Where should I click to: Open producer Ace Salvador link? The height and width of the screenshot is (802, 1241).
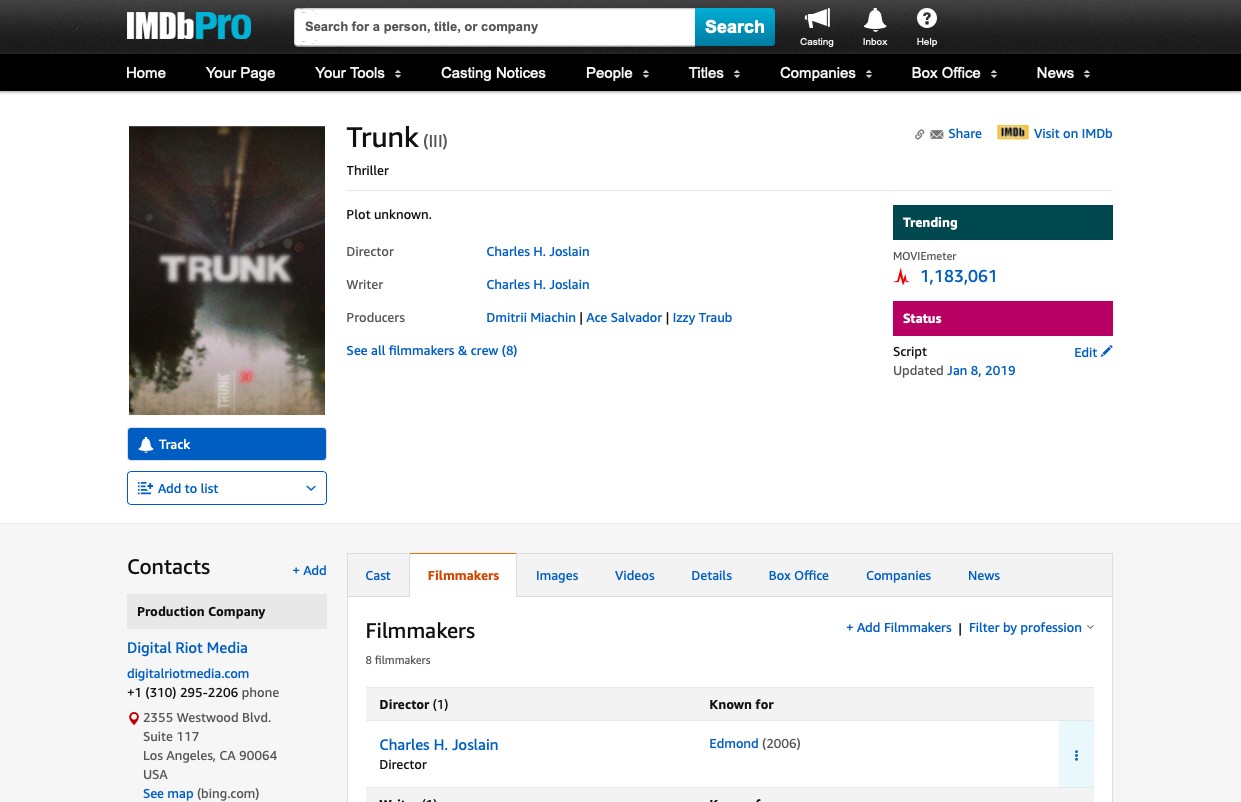click(x=624, y=318)
